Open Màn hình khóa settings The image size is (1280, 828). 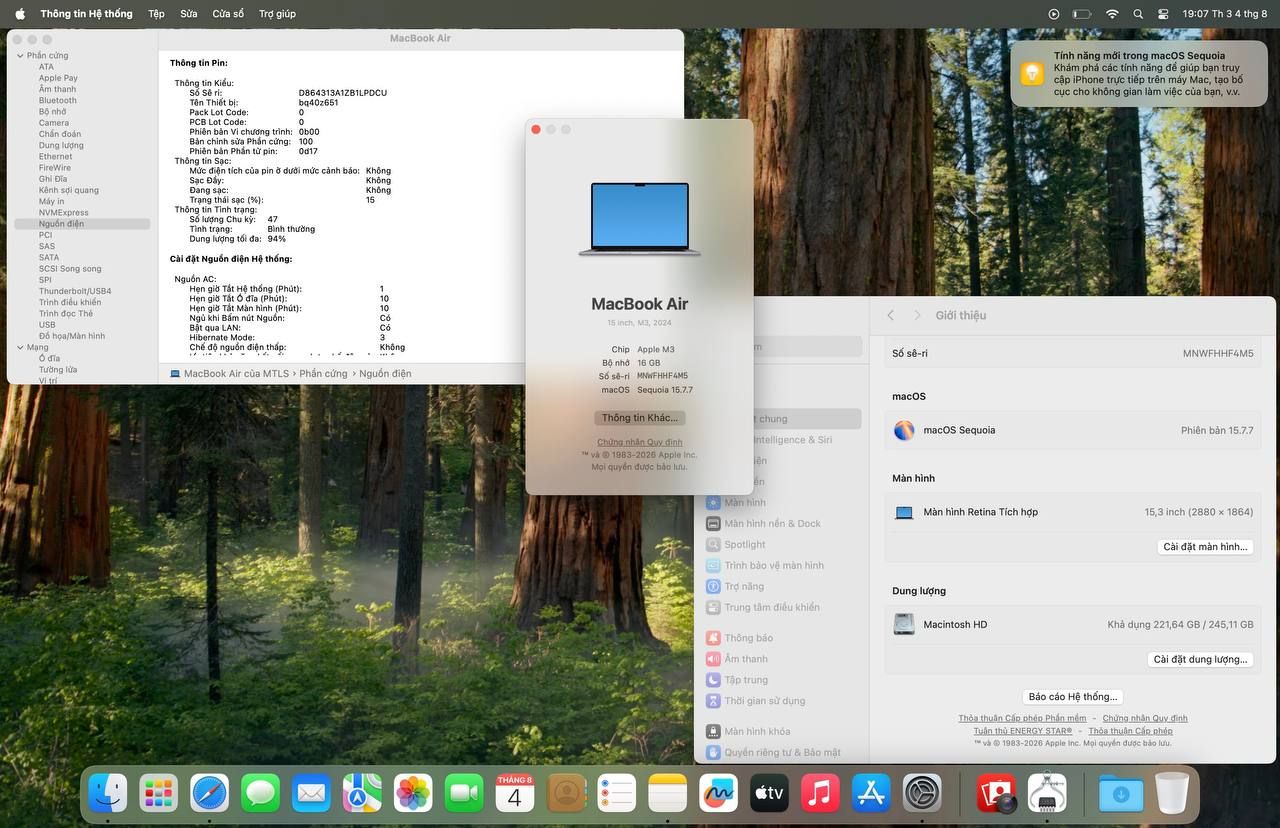click(x=757, y=732)
